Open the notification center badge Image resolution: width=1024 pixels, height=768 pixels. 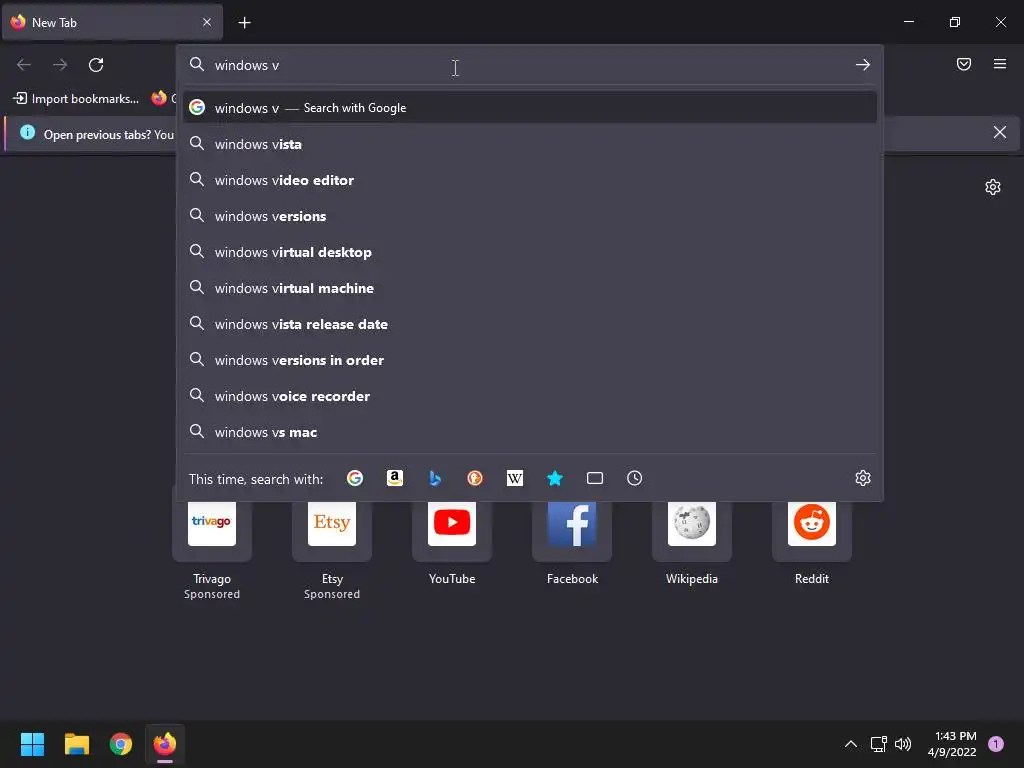tap(995, 744)
